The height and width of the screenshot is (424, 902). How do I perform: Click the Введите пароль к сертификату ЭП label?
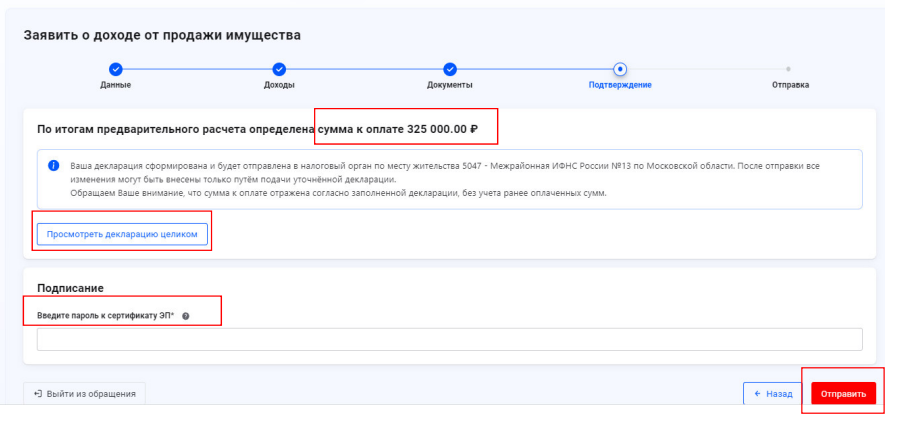coord(105,316)
